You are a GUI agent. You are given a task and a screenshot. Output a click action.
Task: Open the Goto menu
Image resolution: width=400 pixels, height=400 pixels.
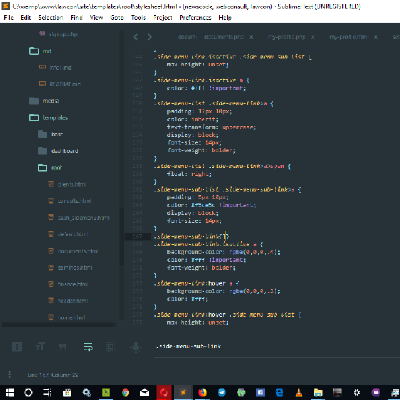(117, 17)
